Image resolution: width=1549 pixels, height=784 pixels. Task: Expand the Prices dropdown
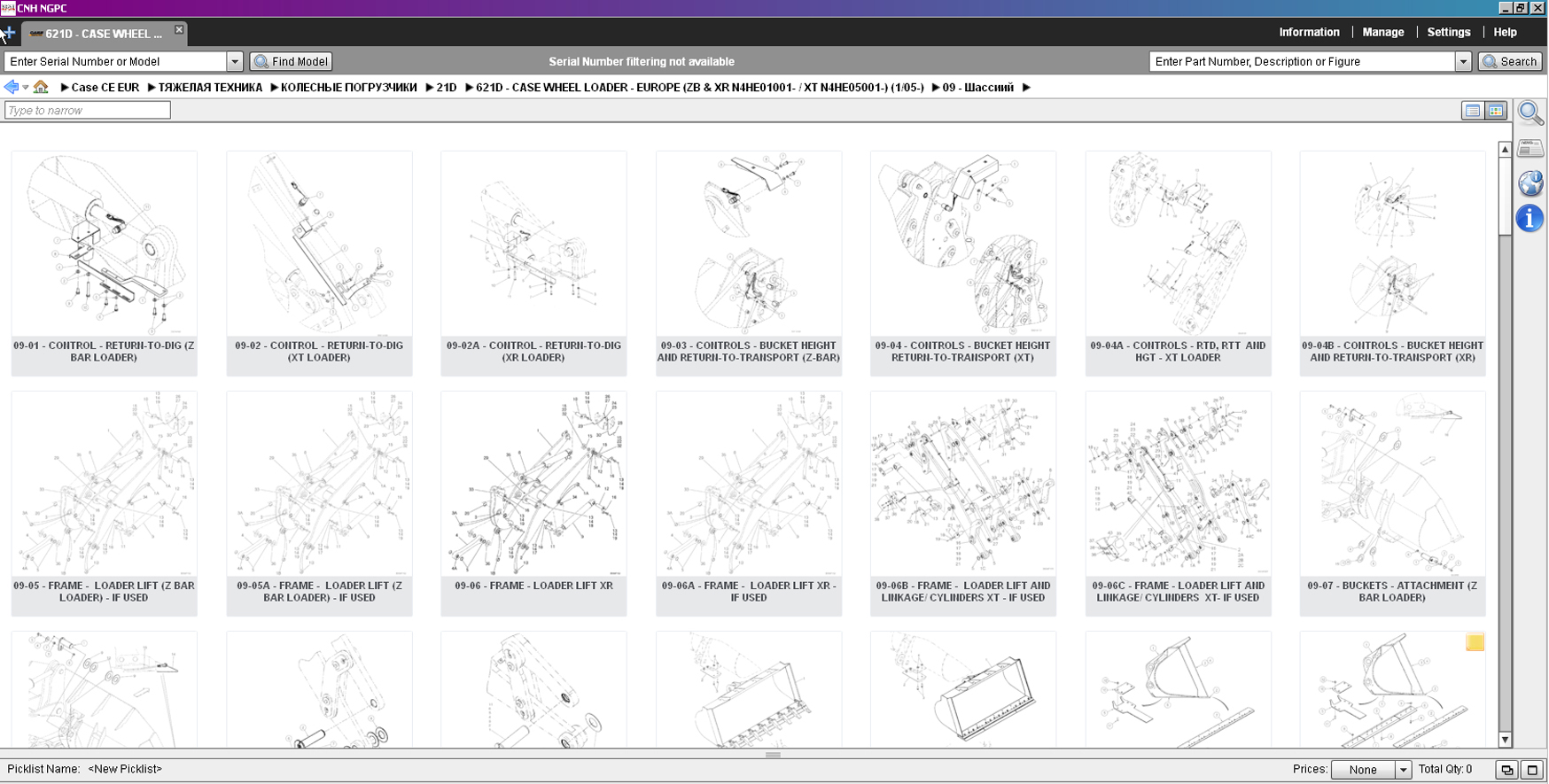(x=1403, y=770)
